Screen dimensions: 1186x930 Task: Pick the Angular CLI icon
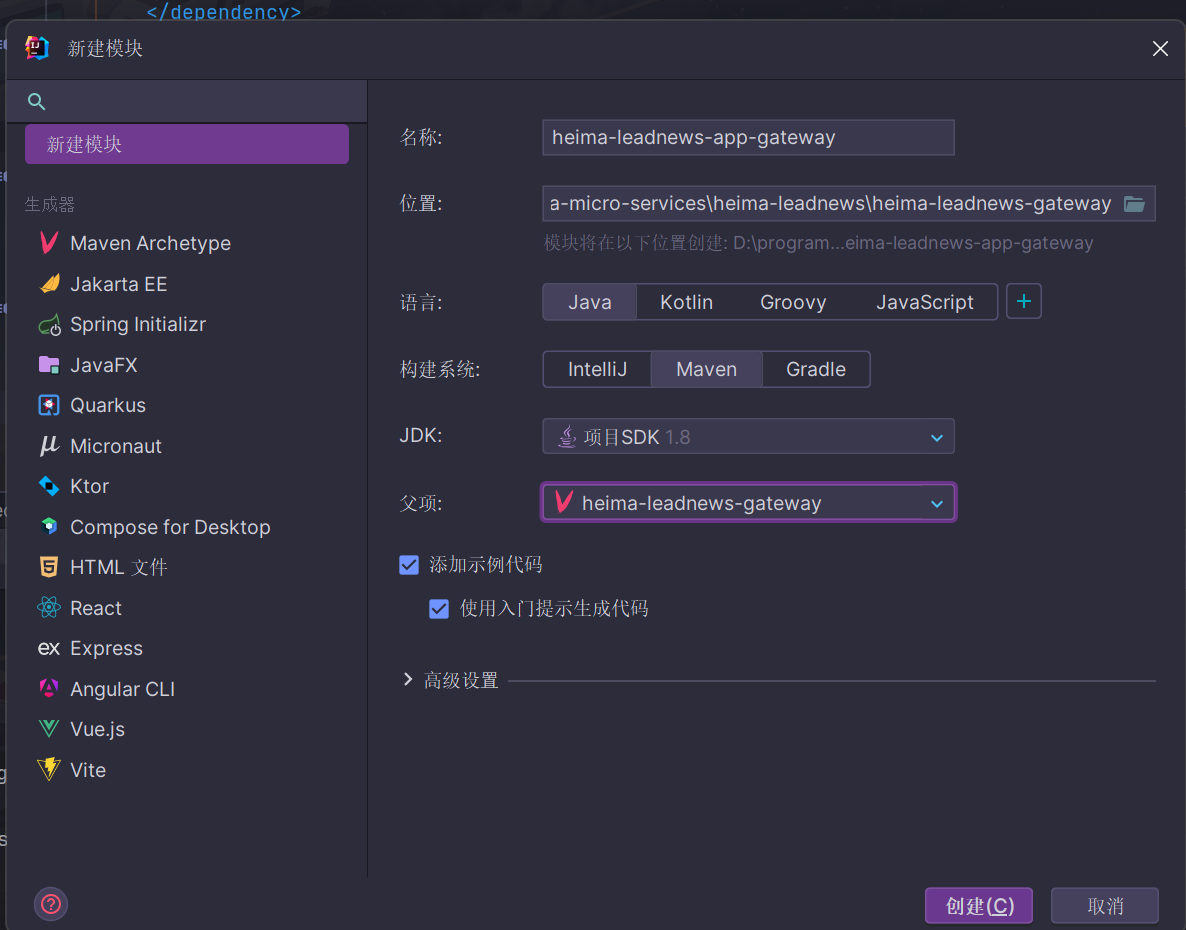[x=48, y=689]
